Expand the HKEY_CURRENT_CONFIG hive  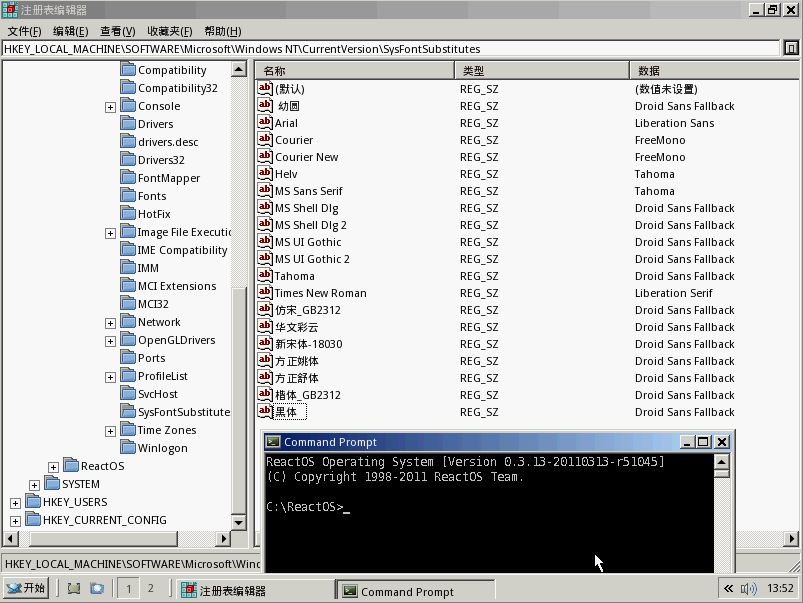[x=15, y=521]
